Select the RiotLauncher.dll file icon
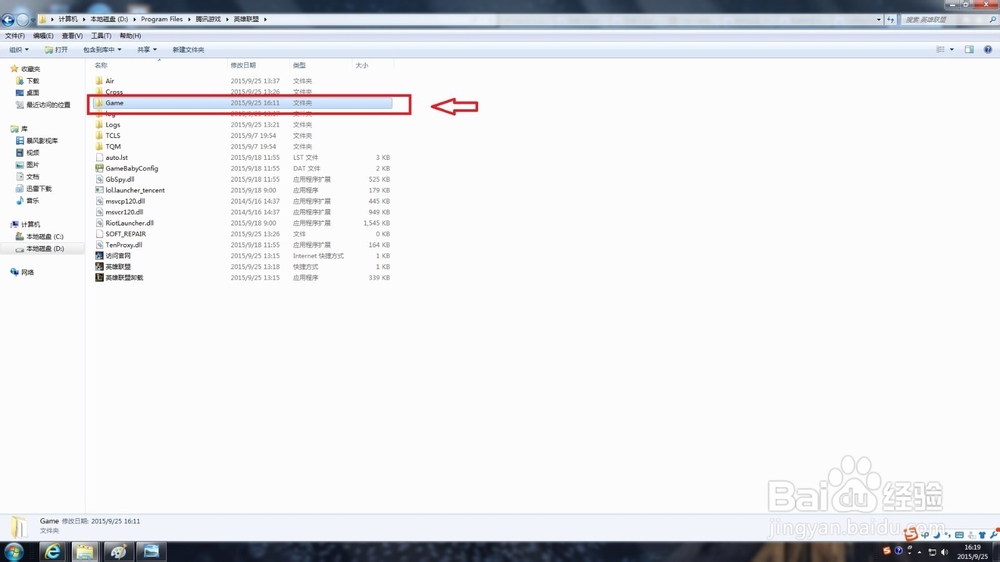 (x=99, y=223)
